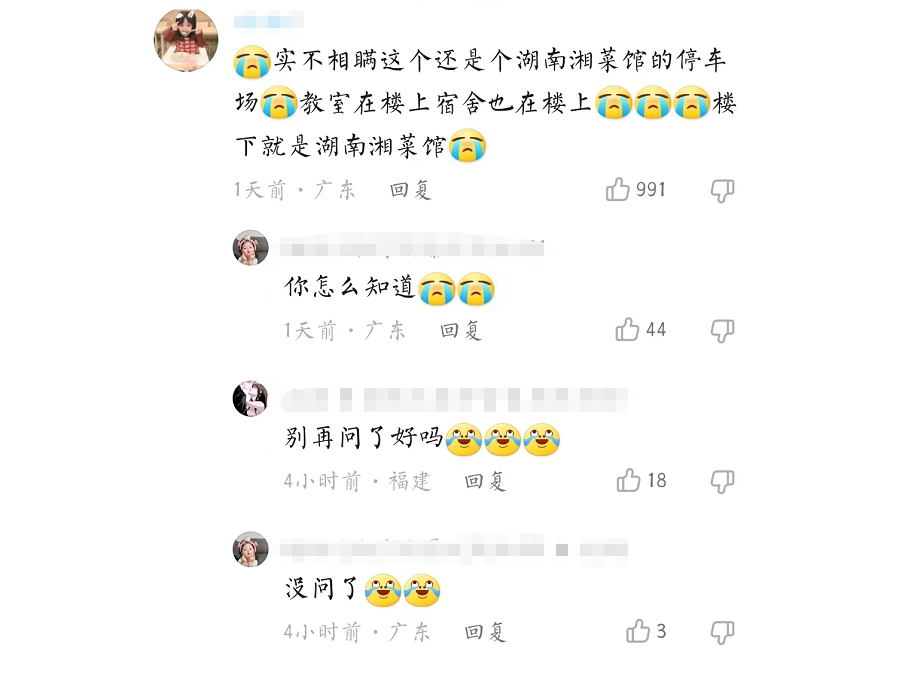Like the comment with 991 likes
Image resolution: width=908 pixels, height=679 pixels.
click(x=617, y=189)
